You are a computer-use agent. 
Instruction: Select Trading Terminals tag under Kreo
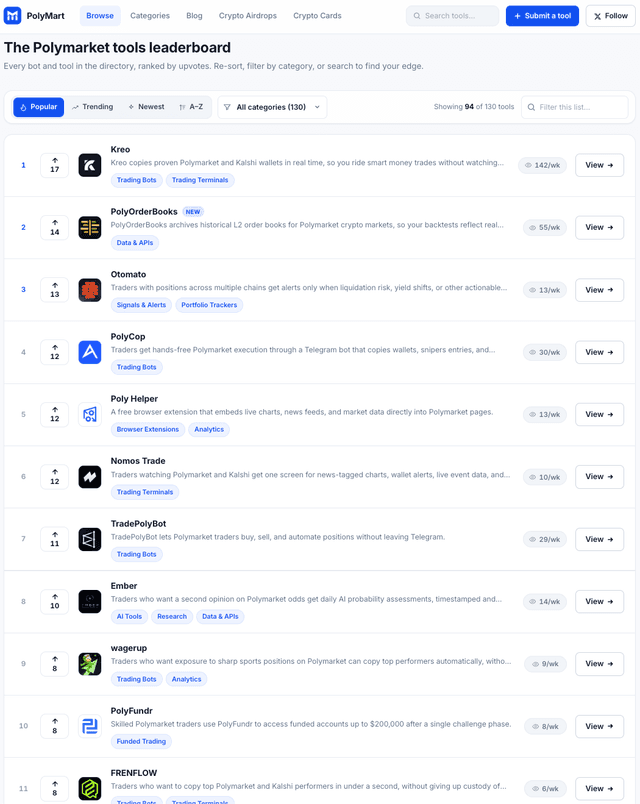coord(200,180)
